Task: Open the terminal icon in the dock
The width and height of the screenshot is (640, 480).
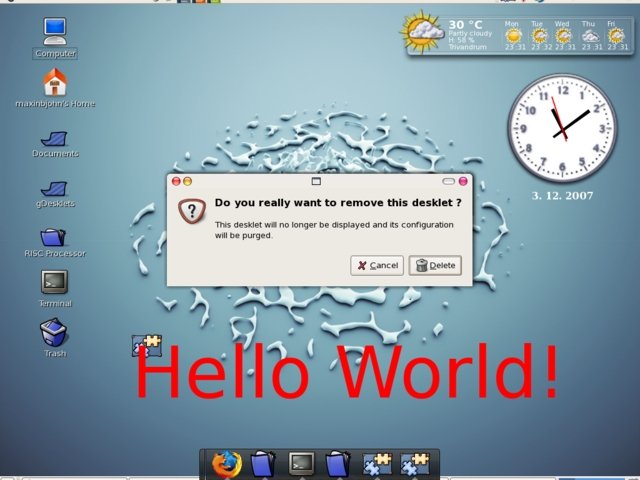Action: 302,463
